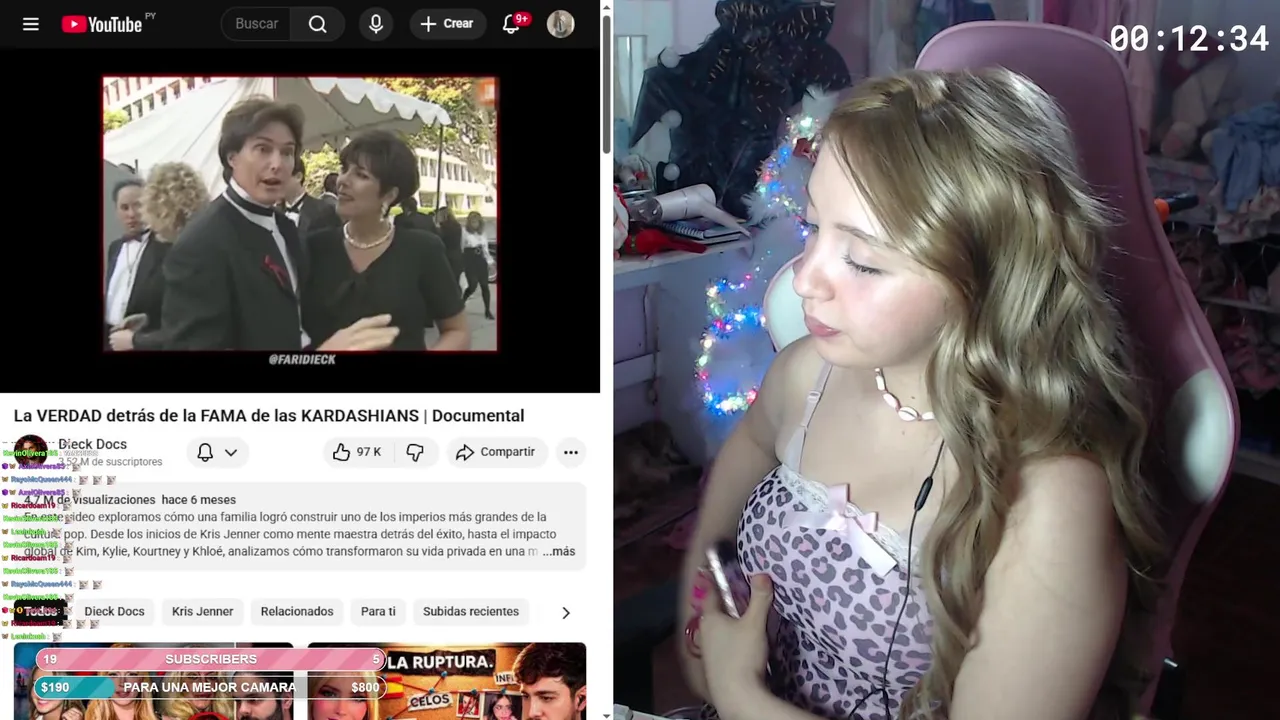Click the magnifier search button
Screen dimensions: 1280x720
318,24
